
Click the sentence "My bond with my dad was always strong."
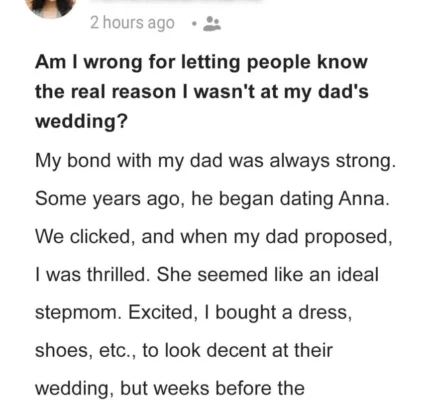[215, 161]
